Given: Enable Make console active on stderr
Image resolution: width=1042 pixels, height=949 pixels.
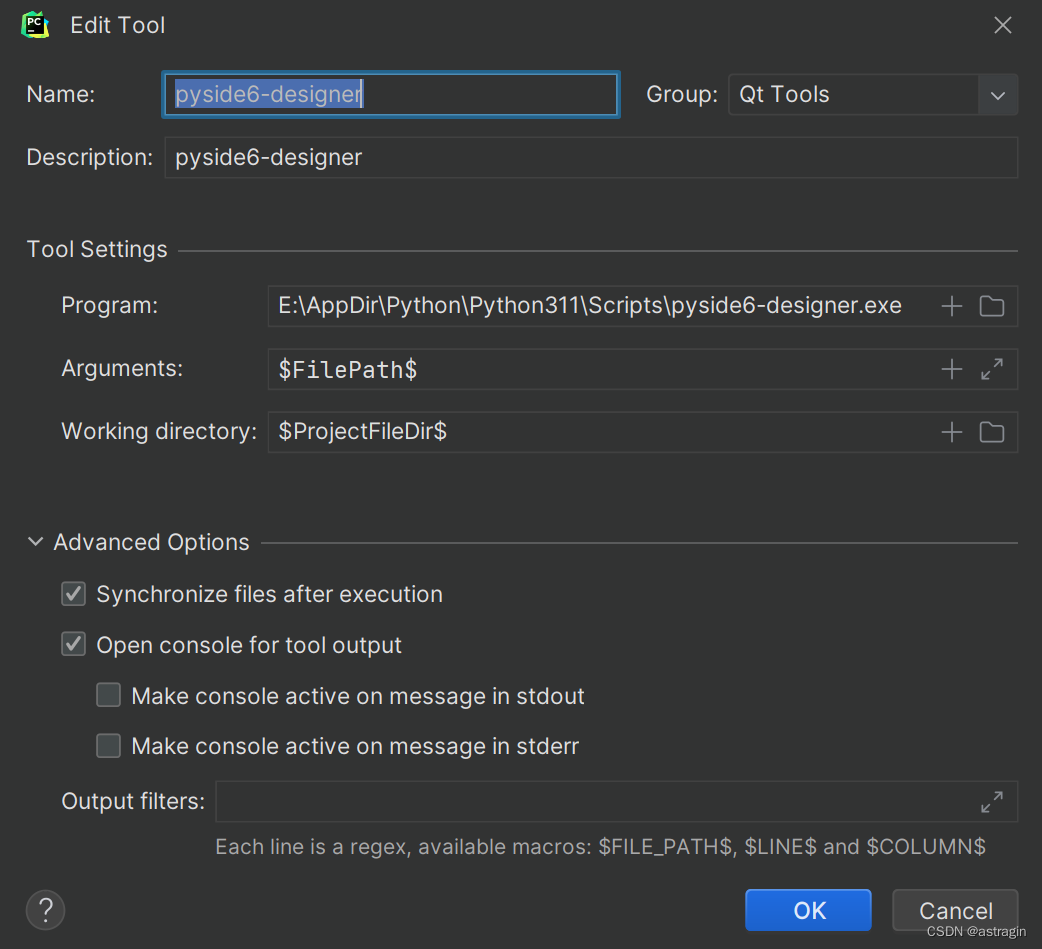Looking at the screenshot, I should [x=108, y=746].
